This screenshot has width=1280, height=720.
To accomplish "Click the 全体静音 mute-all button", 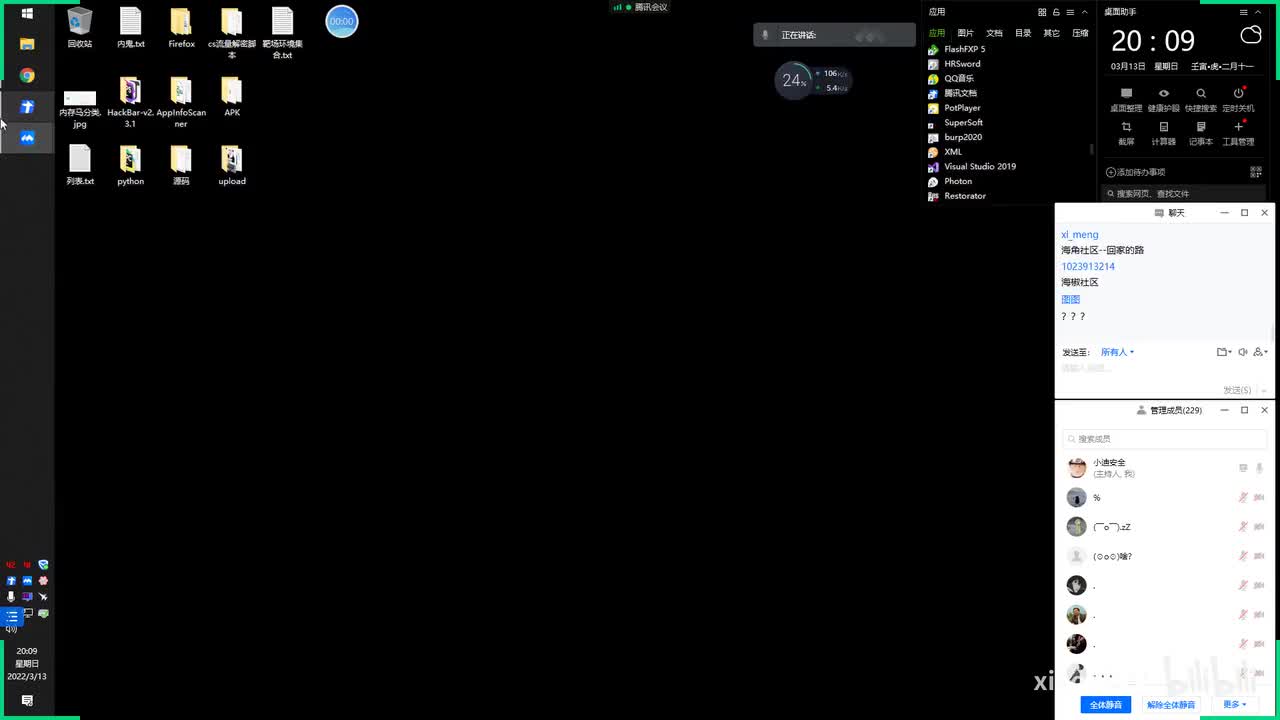I will pos(1106,705).
